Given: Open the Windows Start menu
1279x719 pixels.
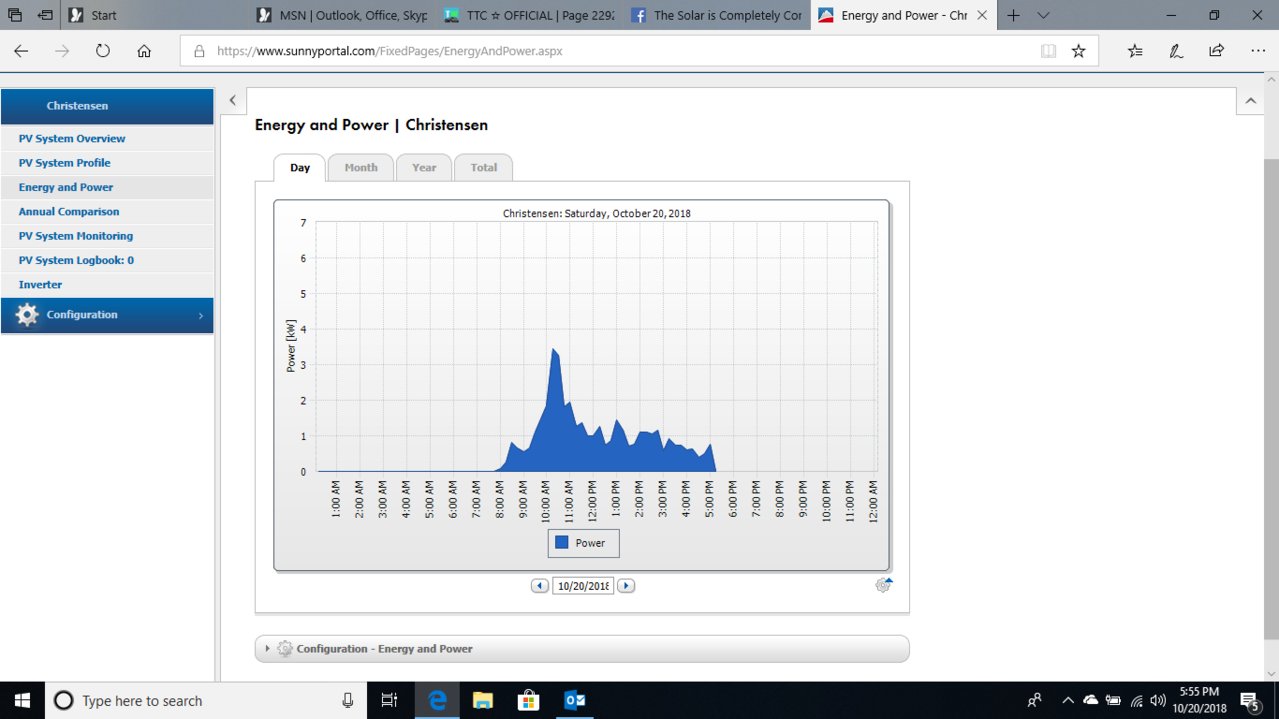Looking at the screenshot, I should click(x=22, y=700).
